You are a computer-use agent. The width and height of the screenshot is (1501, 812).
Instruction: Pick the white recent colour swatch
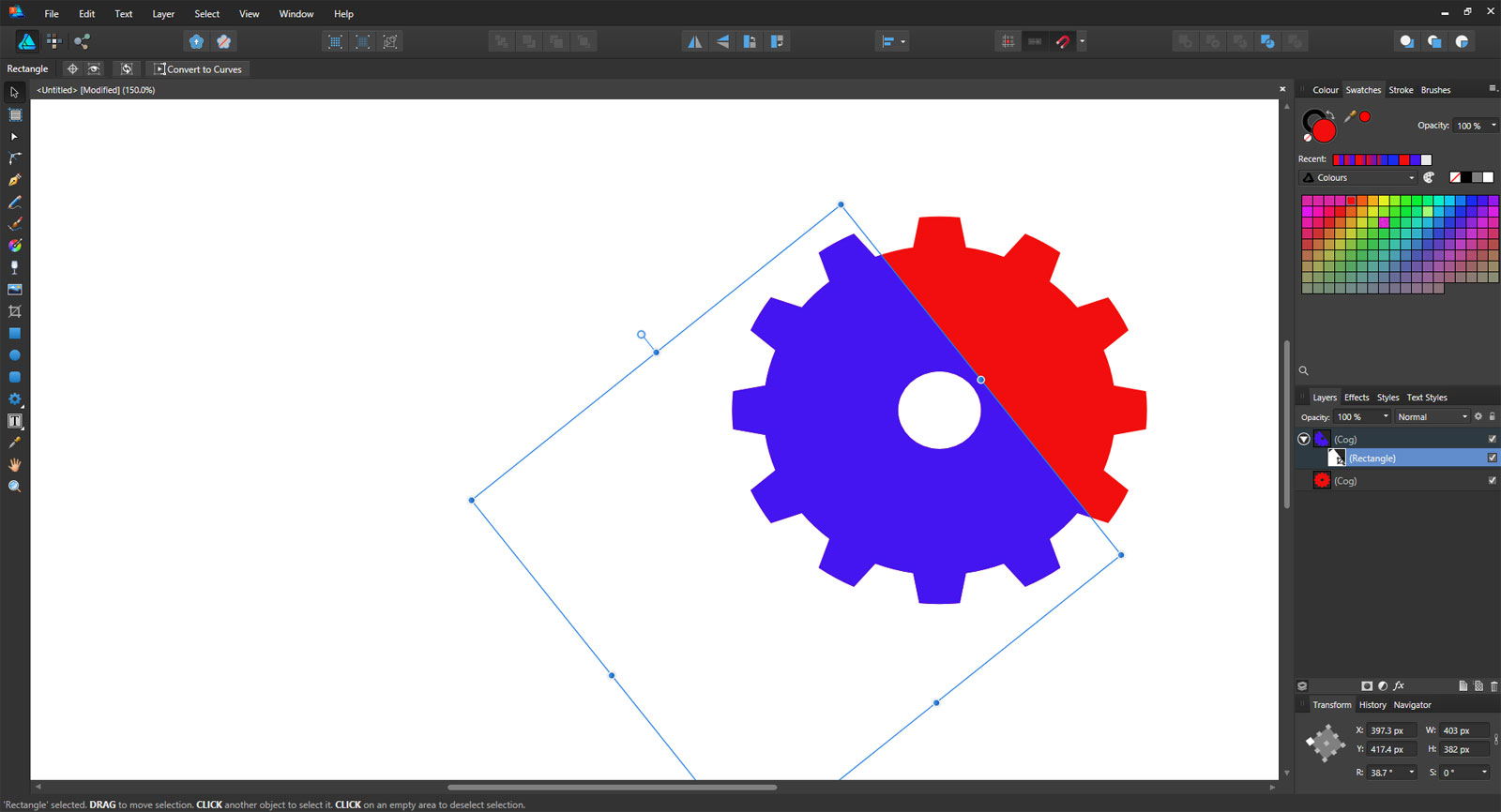[x=1426, y=159]
